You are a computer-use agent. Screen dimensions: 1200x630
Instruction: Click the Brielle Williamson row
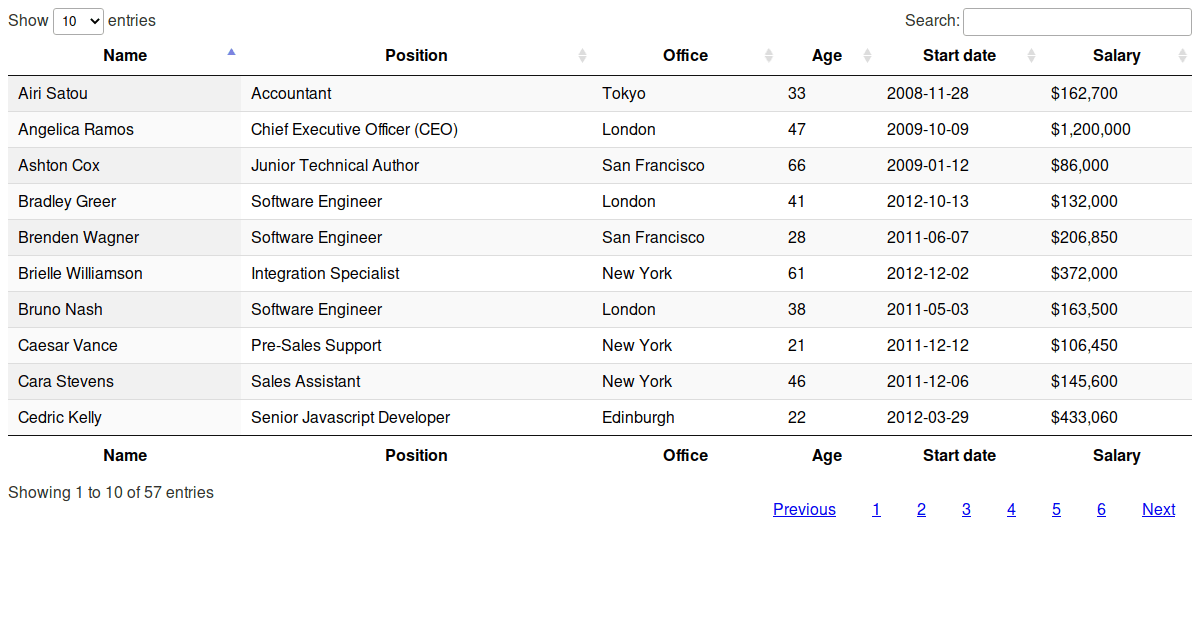[80, 274]
